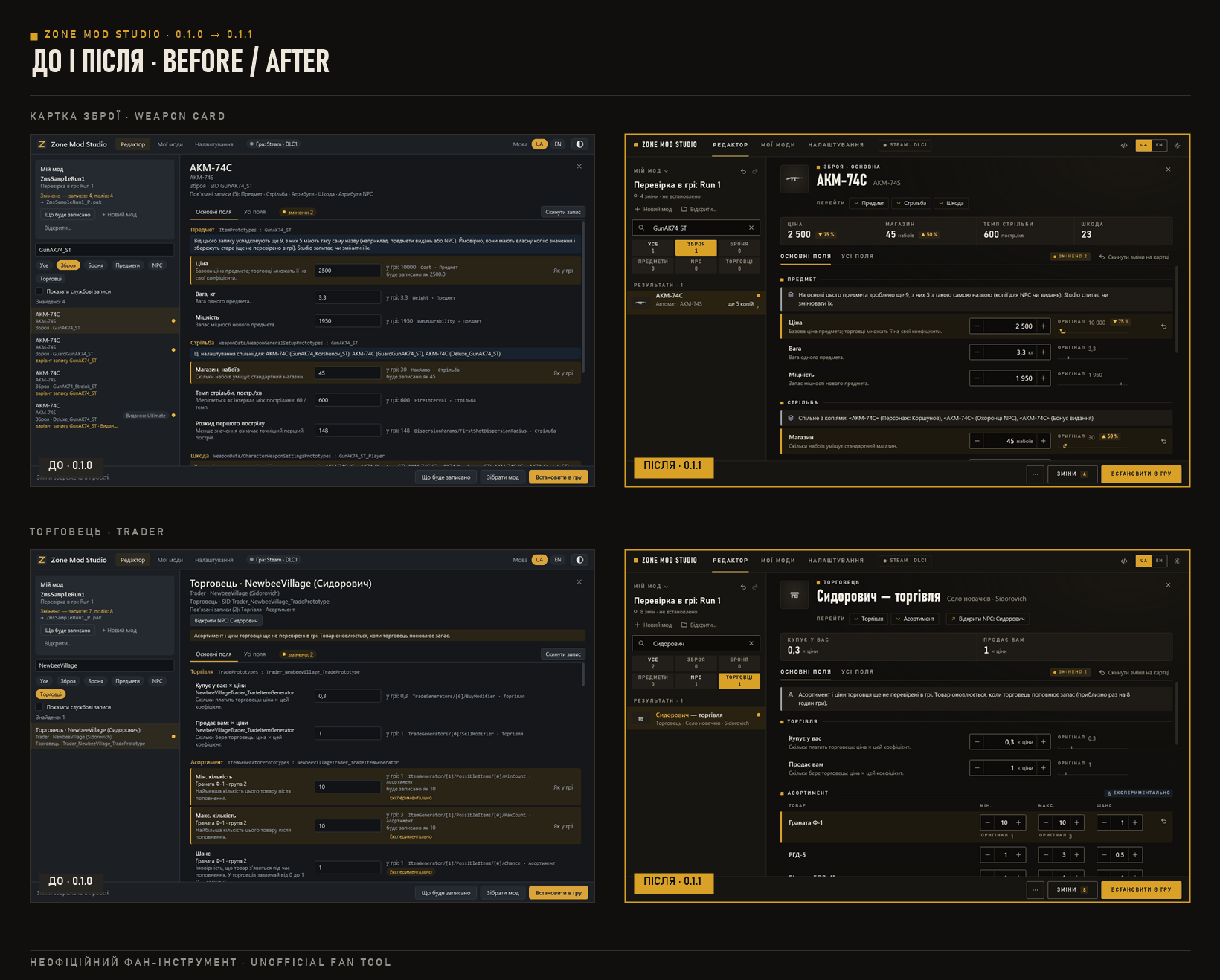Click contrast theme icon in before weapon window

click(580, 144)
